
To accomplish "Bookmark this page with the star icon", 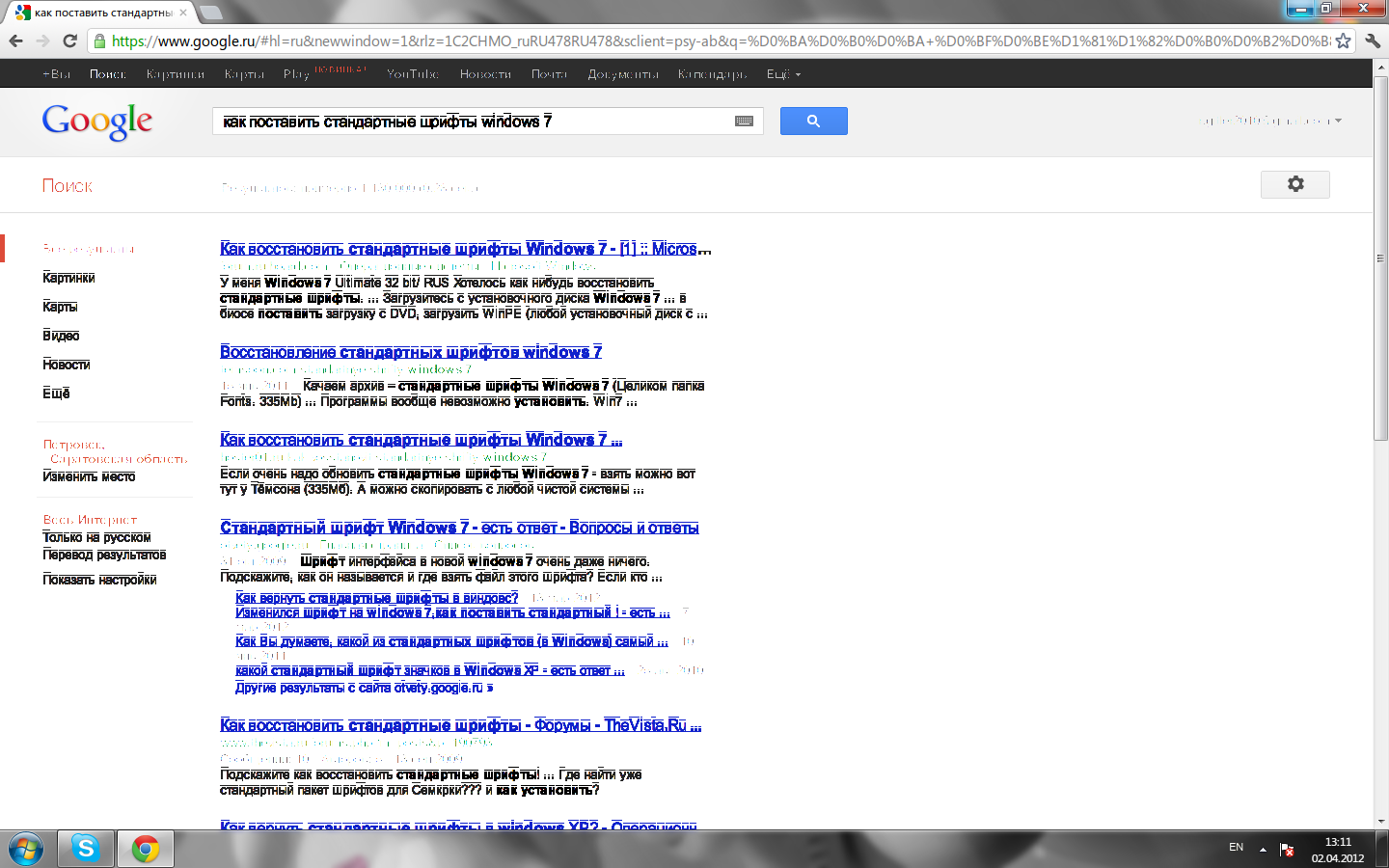I will coord(1343,41).
